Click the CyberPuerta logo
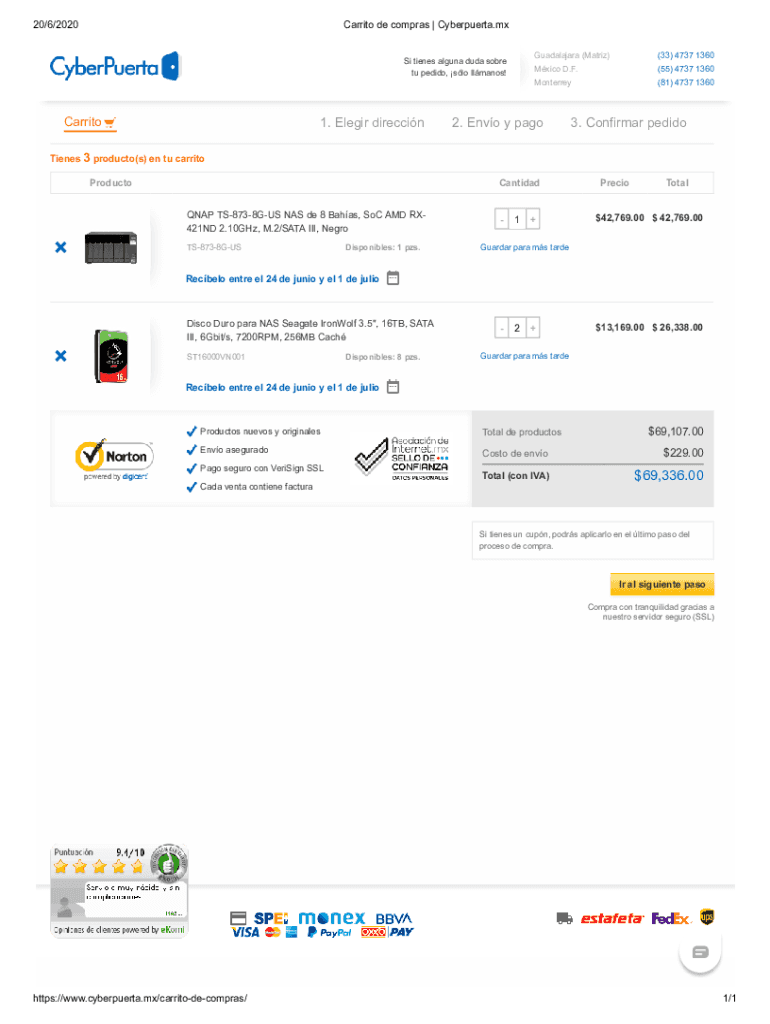This screenshot has width=770, height=1024. [x=116, y=67]
